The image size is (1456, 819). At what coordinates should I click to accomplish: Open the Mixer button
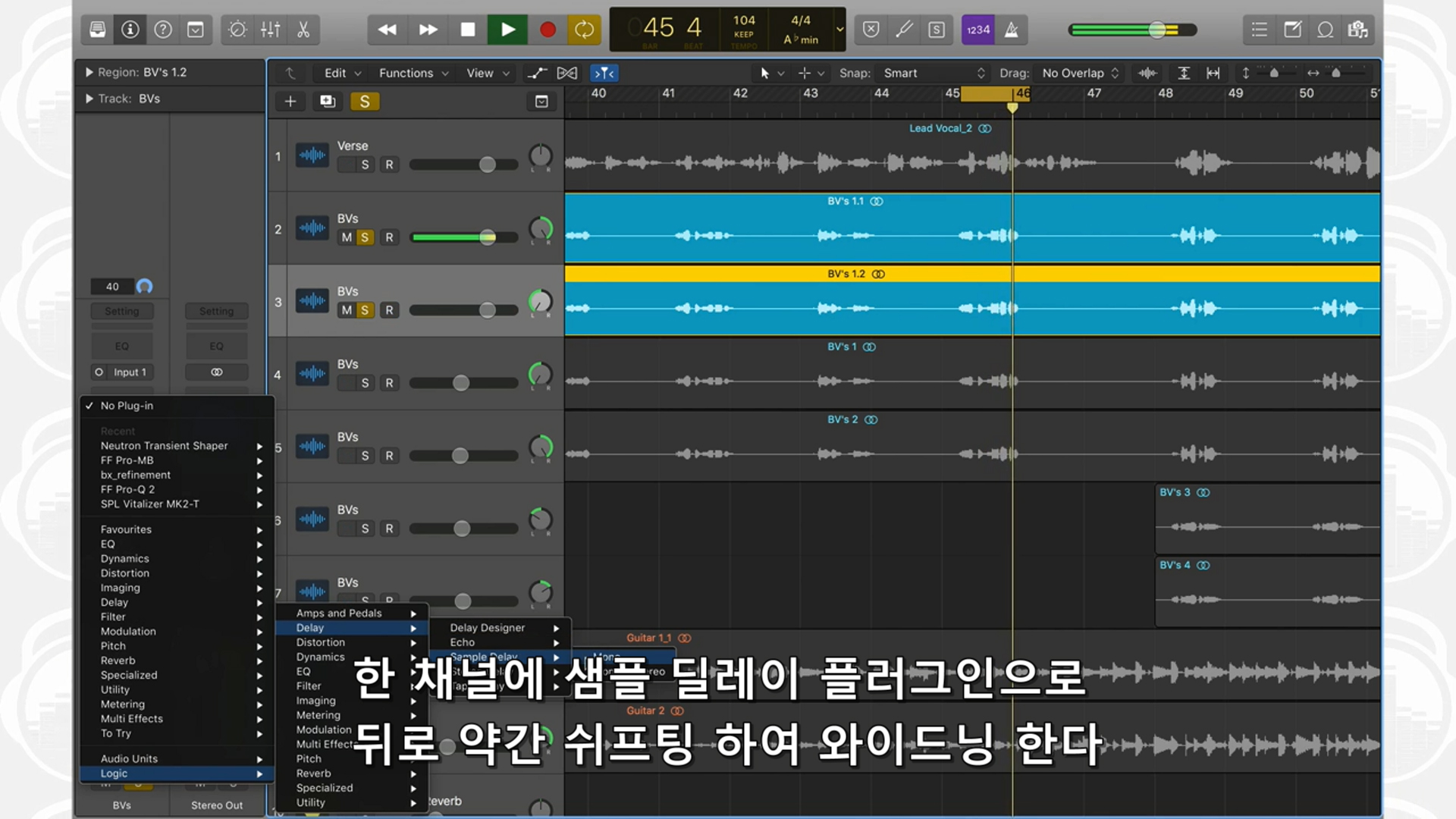tap(270, 30)
